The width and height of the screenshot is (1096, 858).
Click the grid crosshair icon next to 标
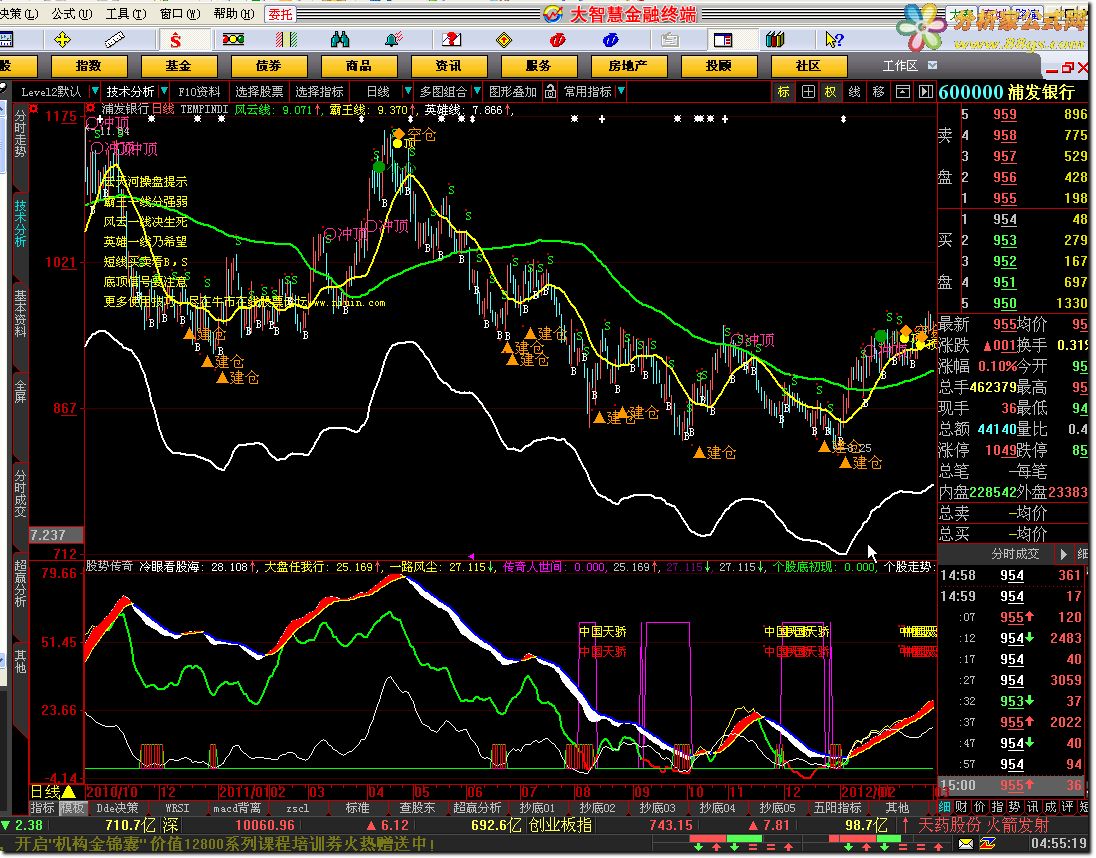click(x=808, y=92)
